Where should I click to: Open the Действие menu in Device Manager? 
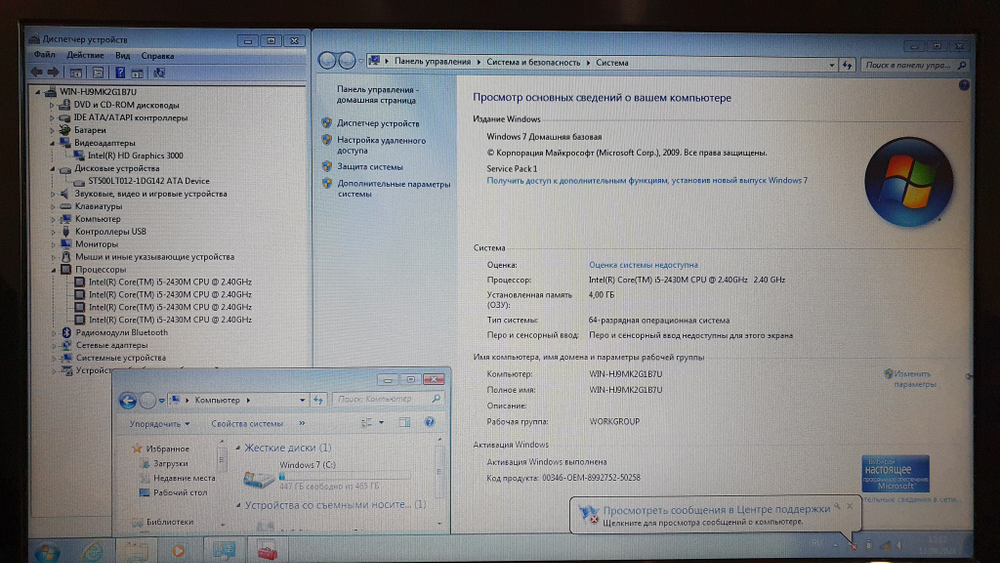[85, 55]
